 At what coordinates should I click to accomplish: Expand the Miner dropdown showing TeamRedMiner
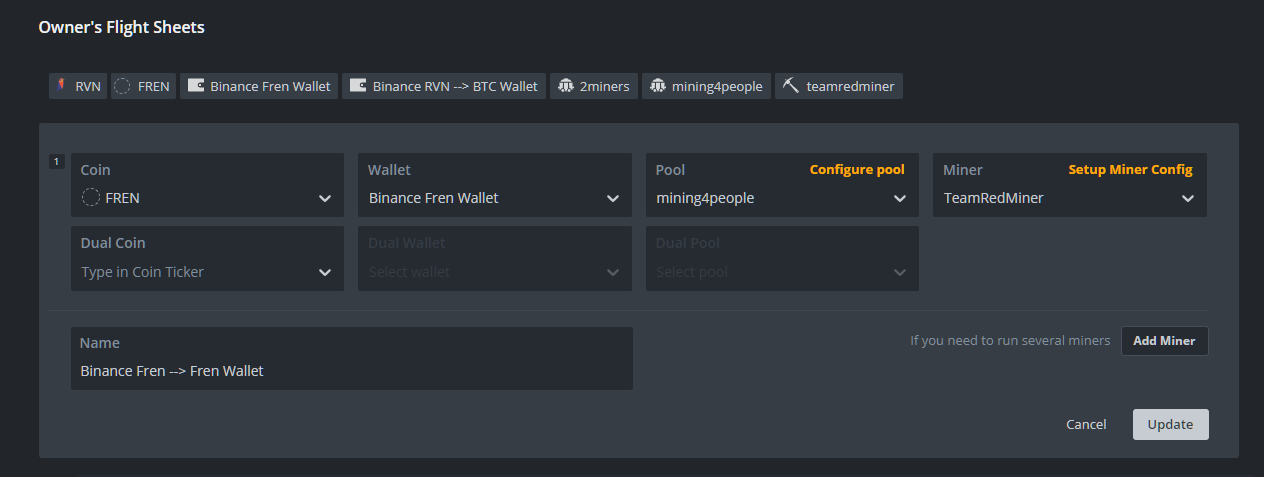click(x=1068, y=198)
